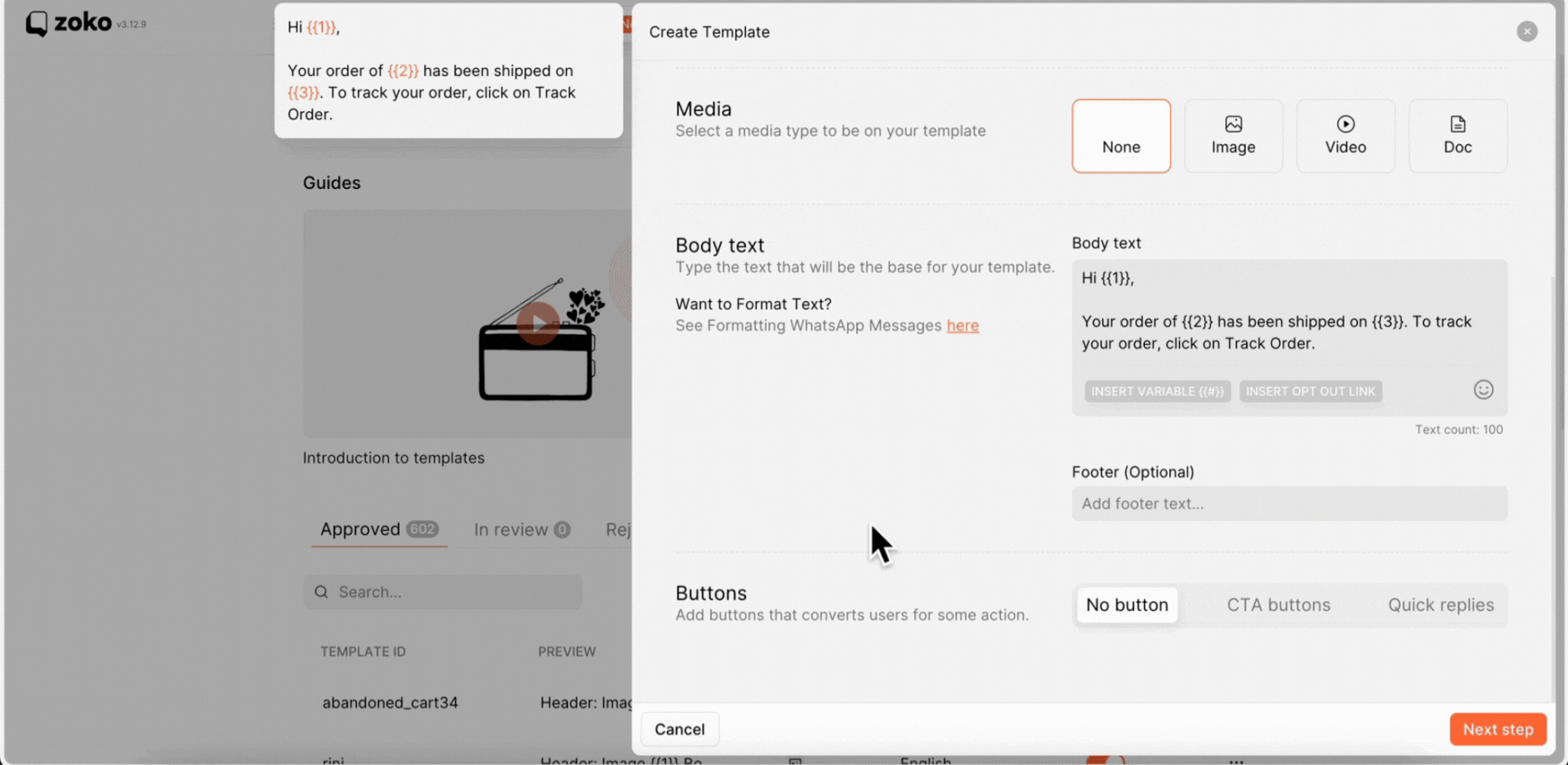Click the TEMPLATE ID column header
The width and height of the screenshot is (1568, 765).
point(363,651)
